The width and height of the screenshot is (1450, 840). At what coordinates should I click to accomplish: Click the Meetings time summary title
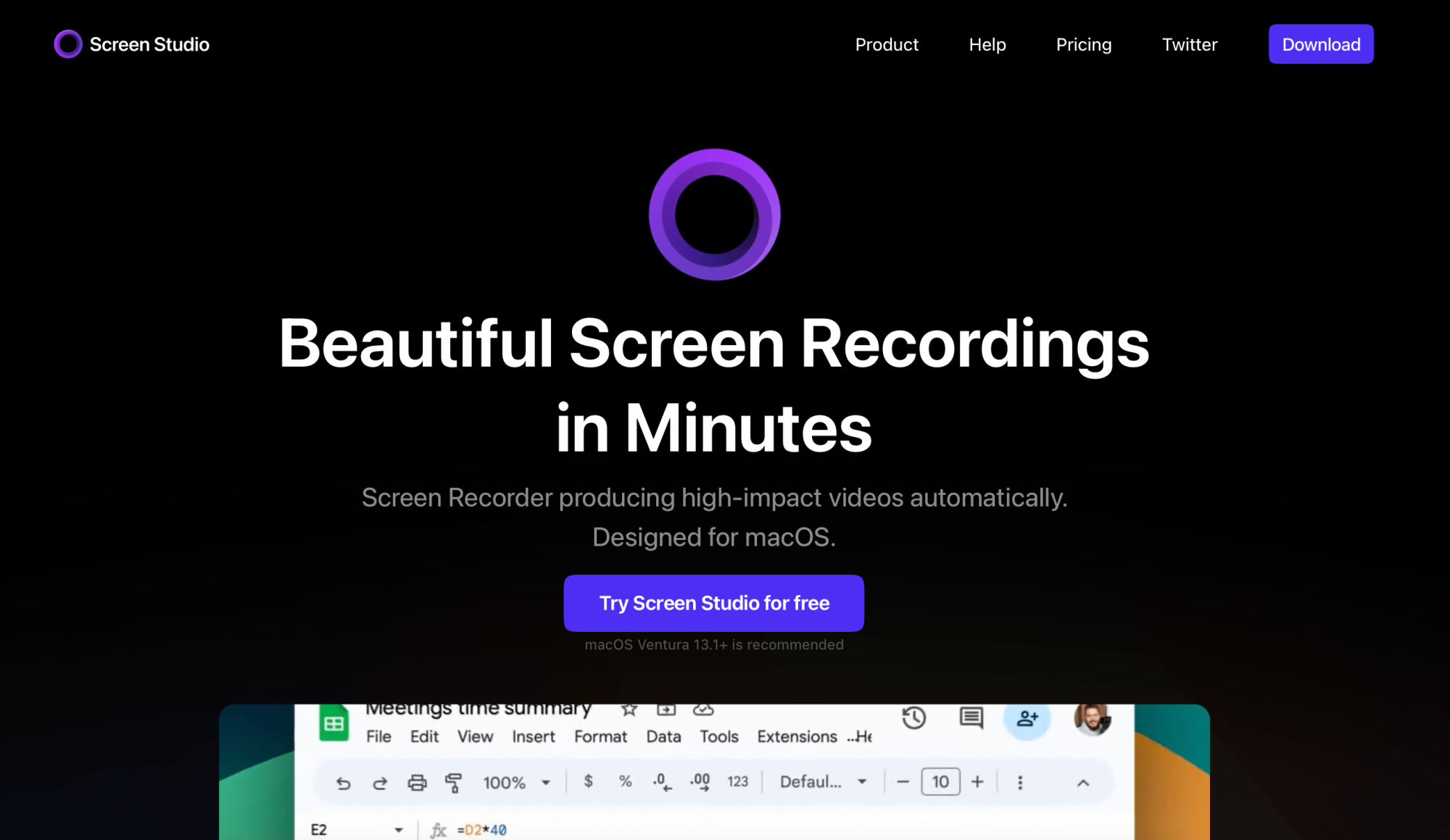coord(478,708)
